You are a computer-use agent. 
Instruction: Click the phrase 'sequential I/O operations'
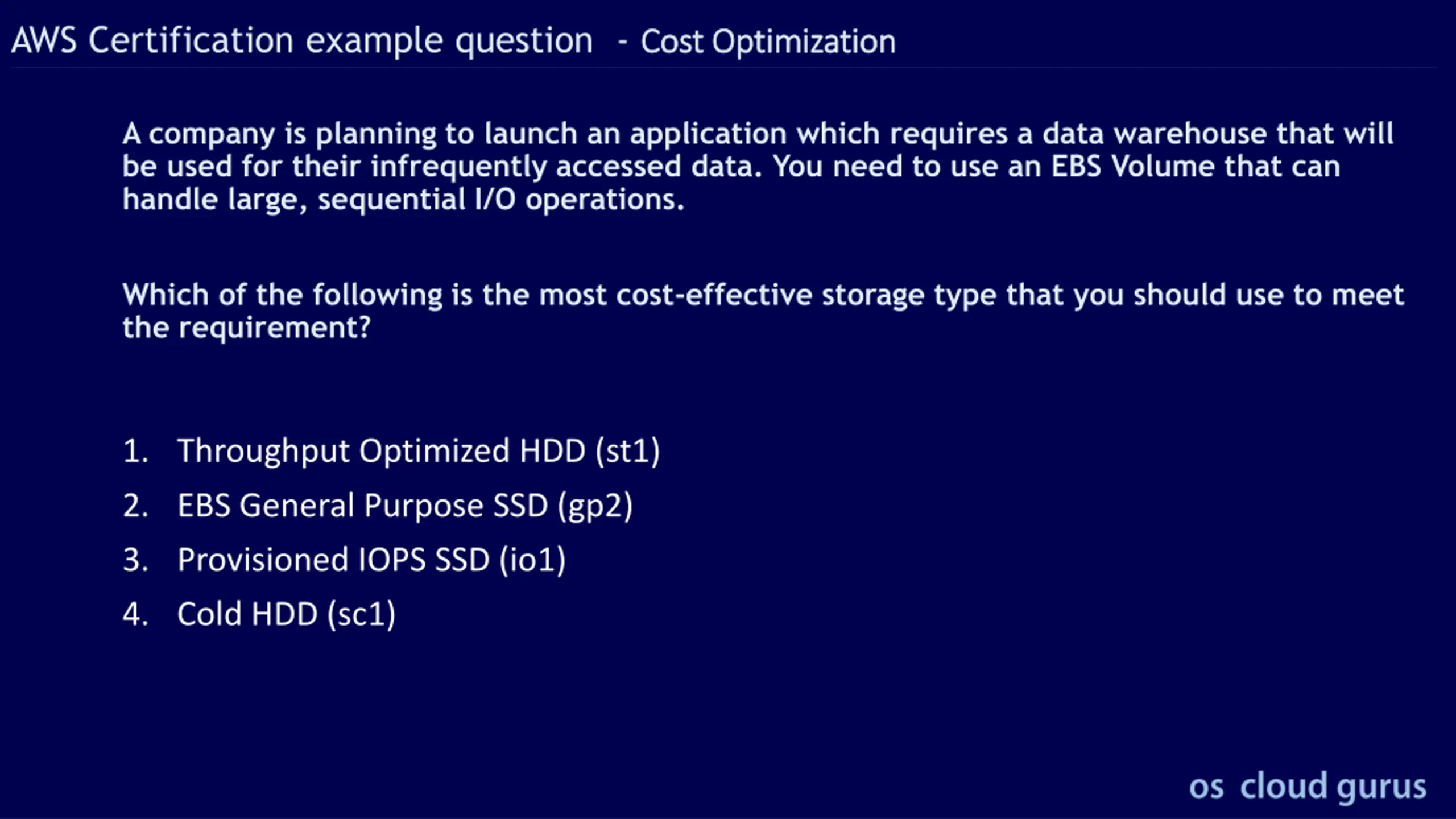501,200
